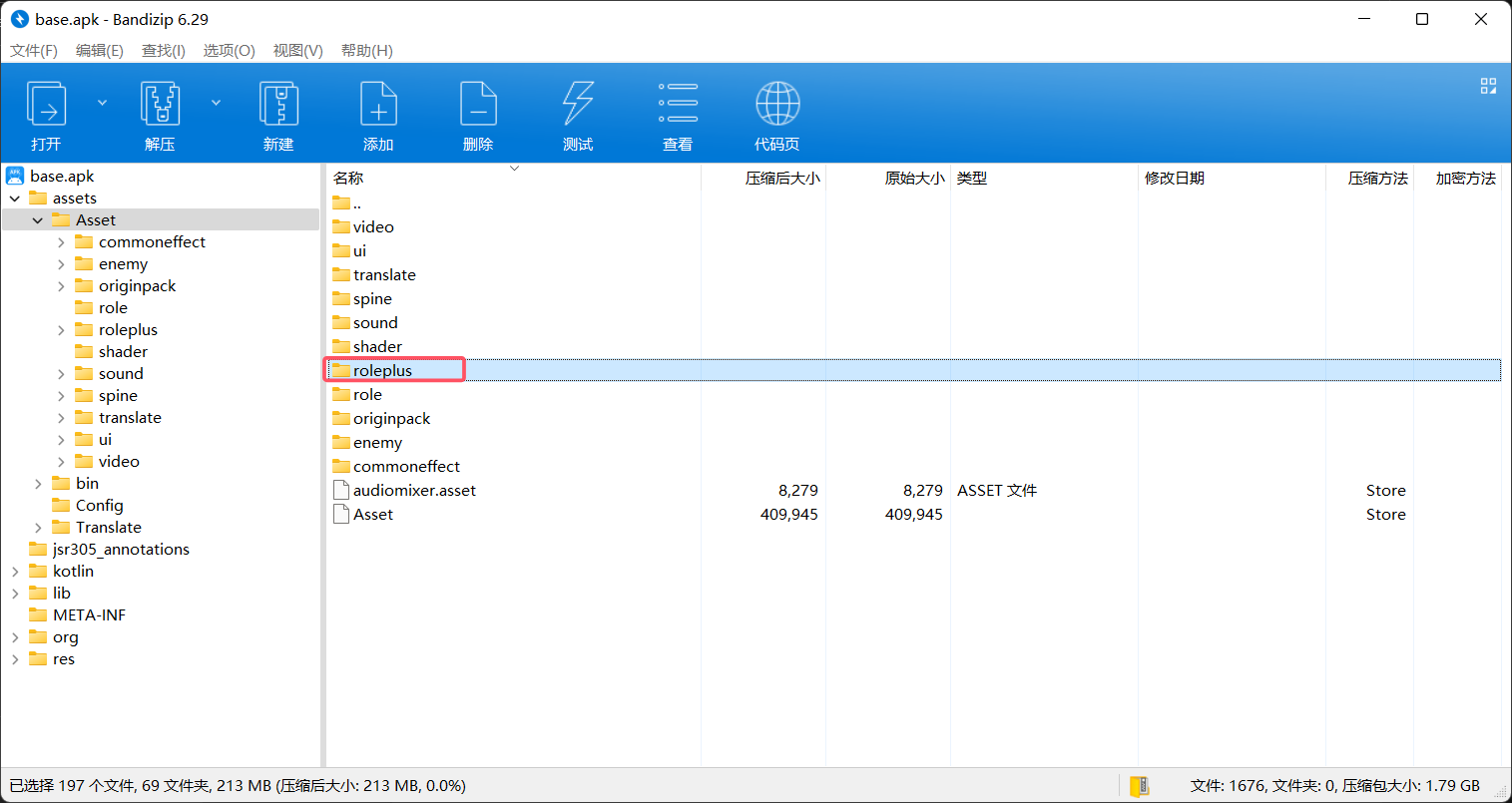Open the 查找(I) menu
This screenshot has width=1512, height=803.
[x=164, y=51]
